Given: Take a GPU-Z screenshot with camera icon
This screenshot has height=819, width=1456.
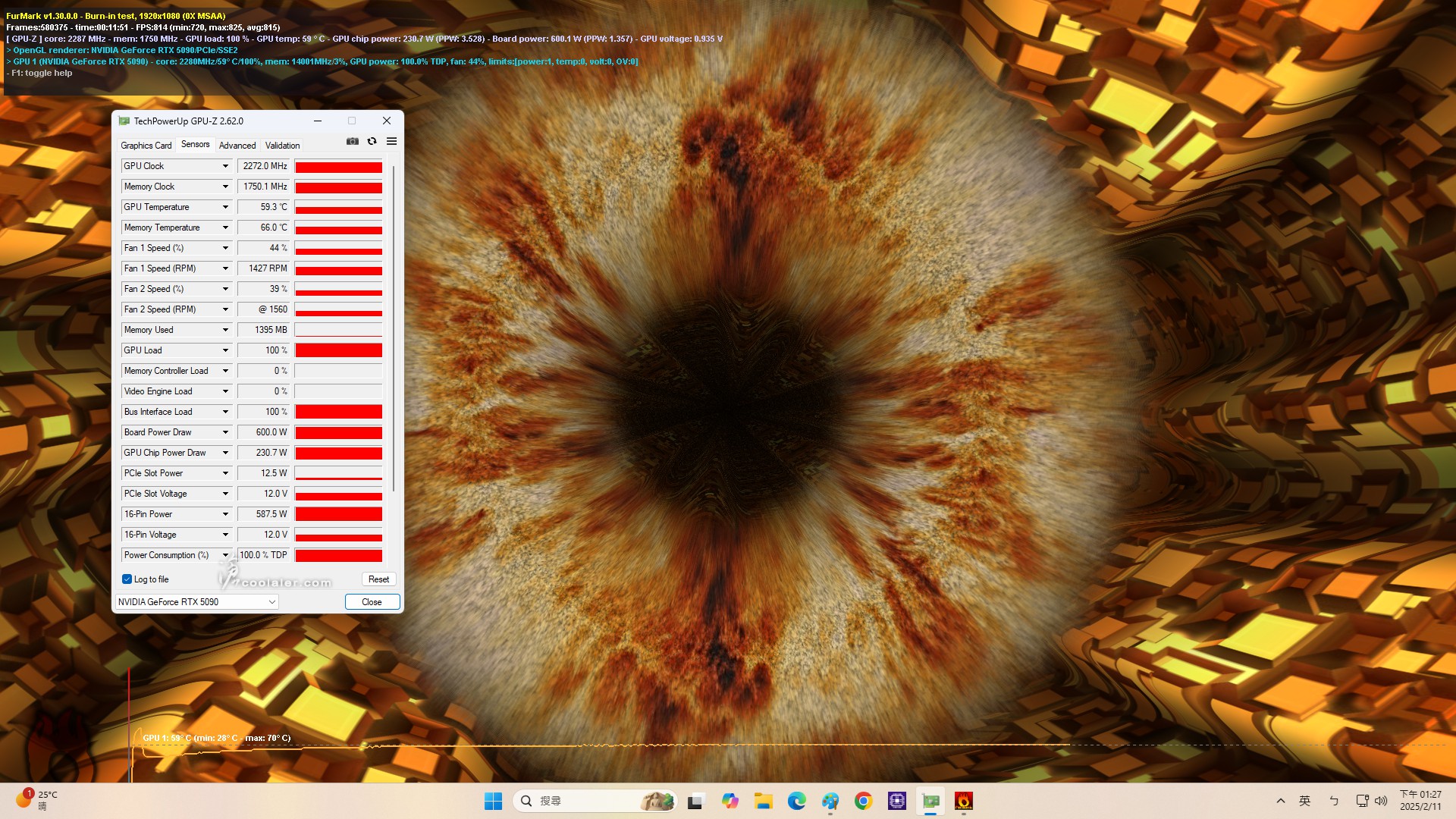Looking at the screenshot, I should [x=353, y=141].
